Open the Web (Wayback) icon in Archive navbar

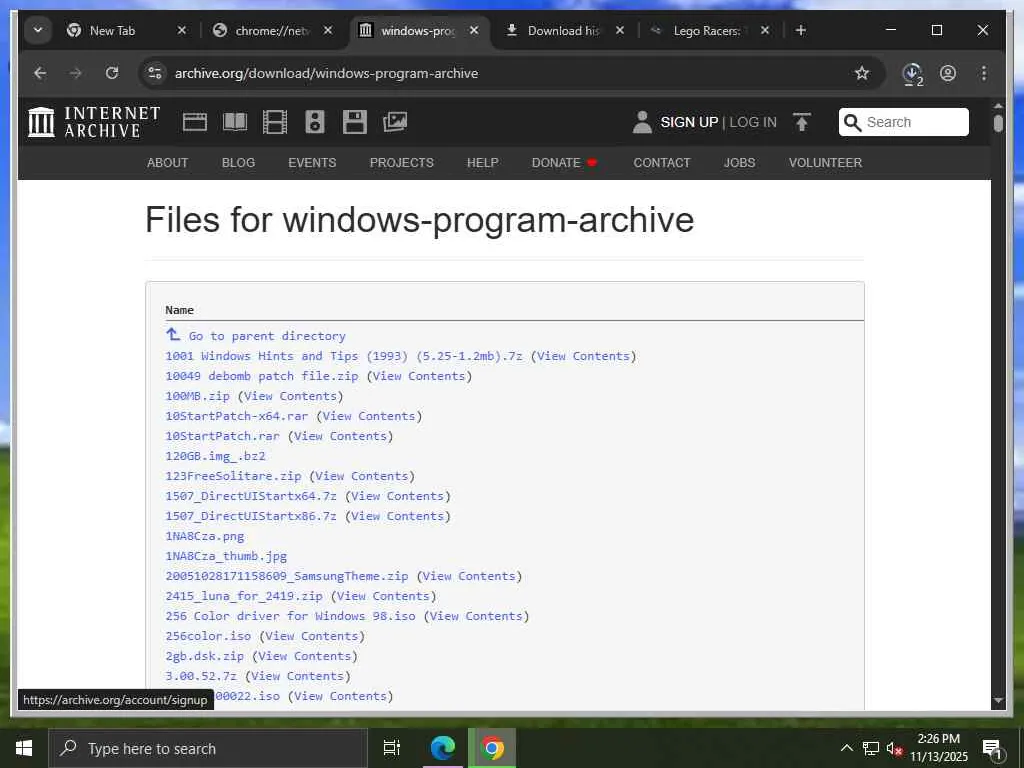(195, 122)
